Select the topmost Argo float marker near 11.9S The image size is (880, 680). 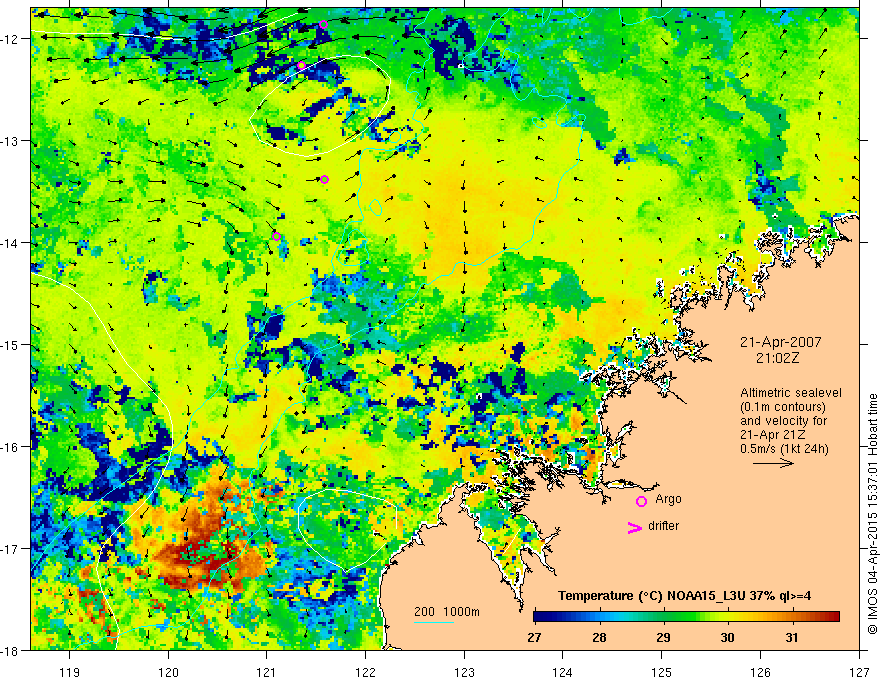[x=323, y=24]
